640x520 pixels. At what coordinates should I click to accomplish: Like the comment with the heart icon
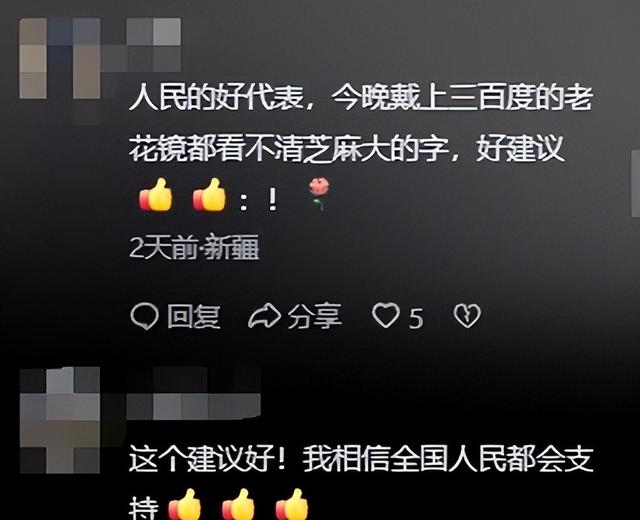pos(386,316)
